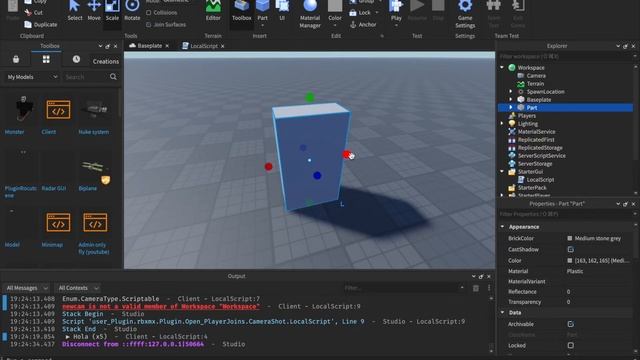
Task: Toggle the Toolbox panel button
Action: 242,11
